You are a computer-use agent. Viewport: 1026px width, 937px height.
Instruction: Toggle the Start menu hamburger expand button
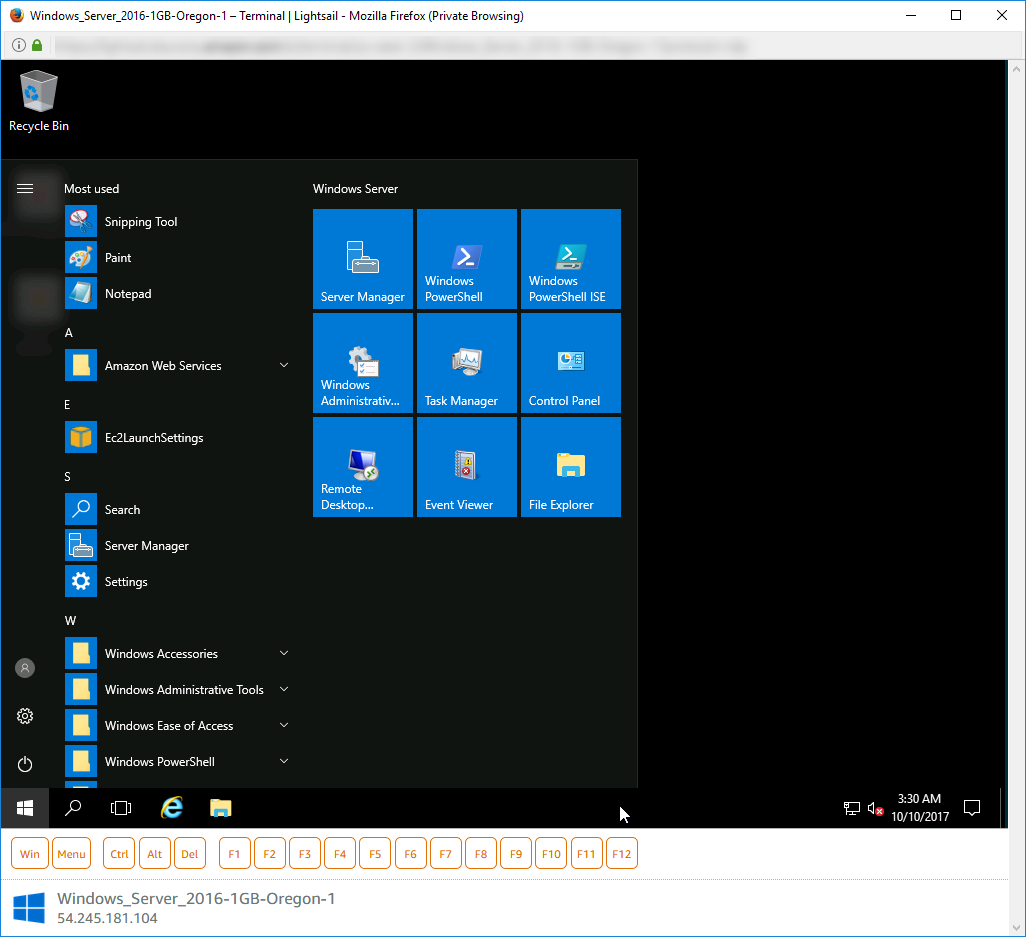tap(25, 188)
